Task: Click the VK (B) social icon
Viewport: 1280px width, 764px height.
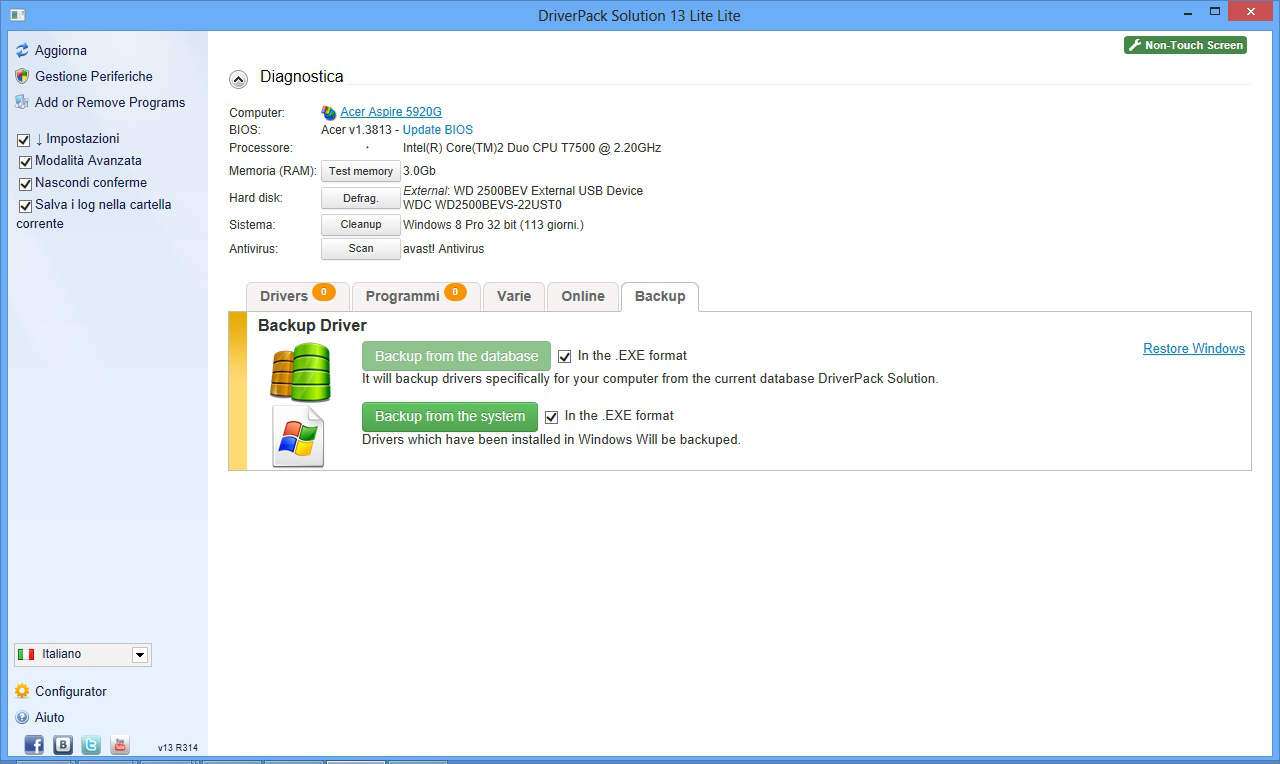Action: tap(63, 745)
